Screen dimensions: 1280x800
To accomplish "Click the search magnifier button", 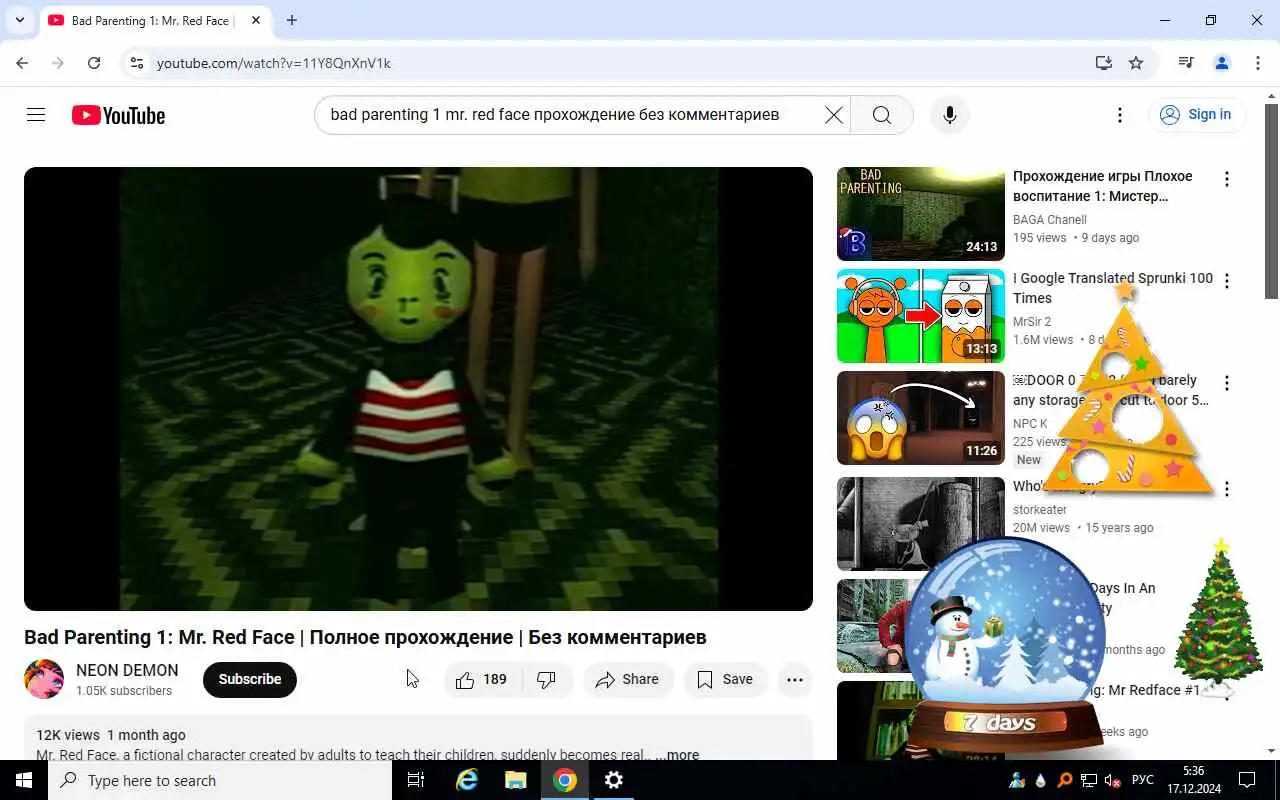I will pyautogui.click(x=882, y=115).
